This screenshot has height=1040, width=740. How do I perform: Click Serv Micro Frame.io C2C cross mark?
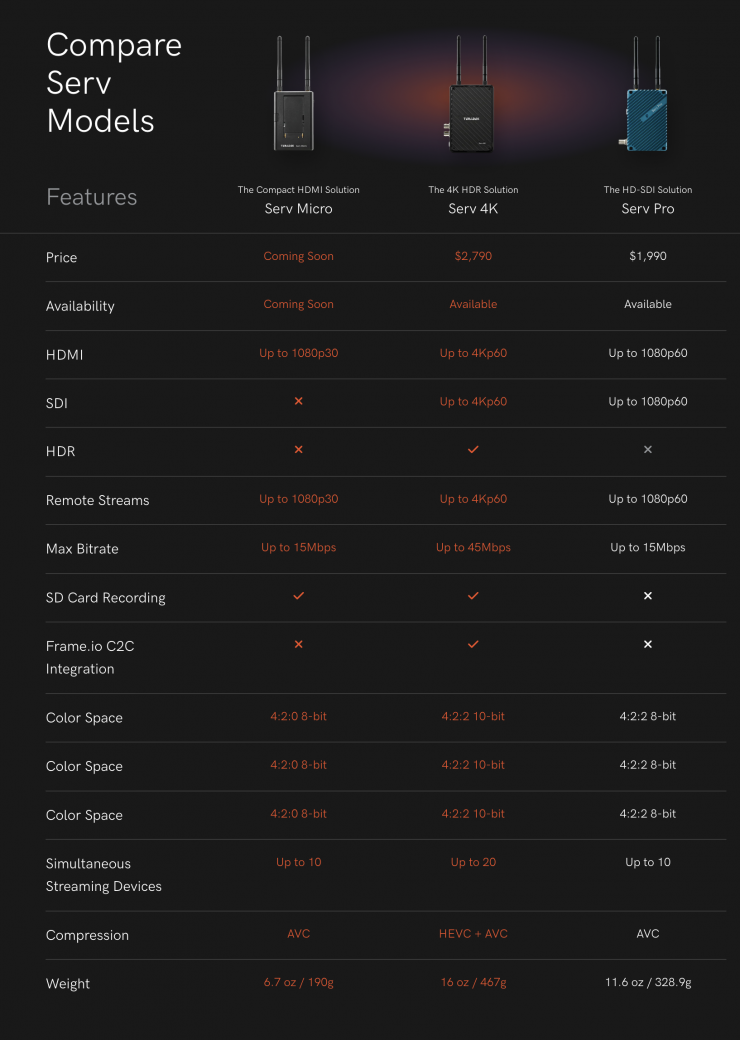[x=298, y=645]
